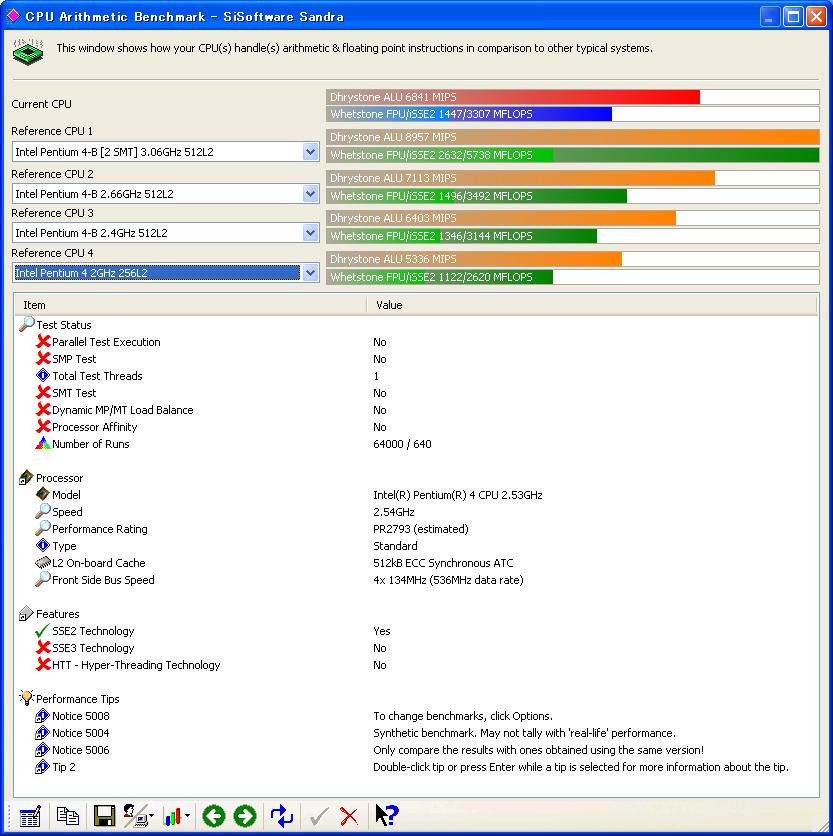
Task: Click the grey checkmark OK icon
Action: coord(319,816)
